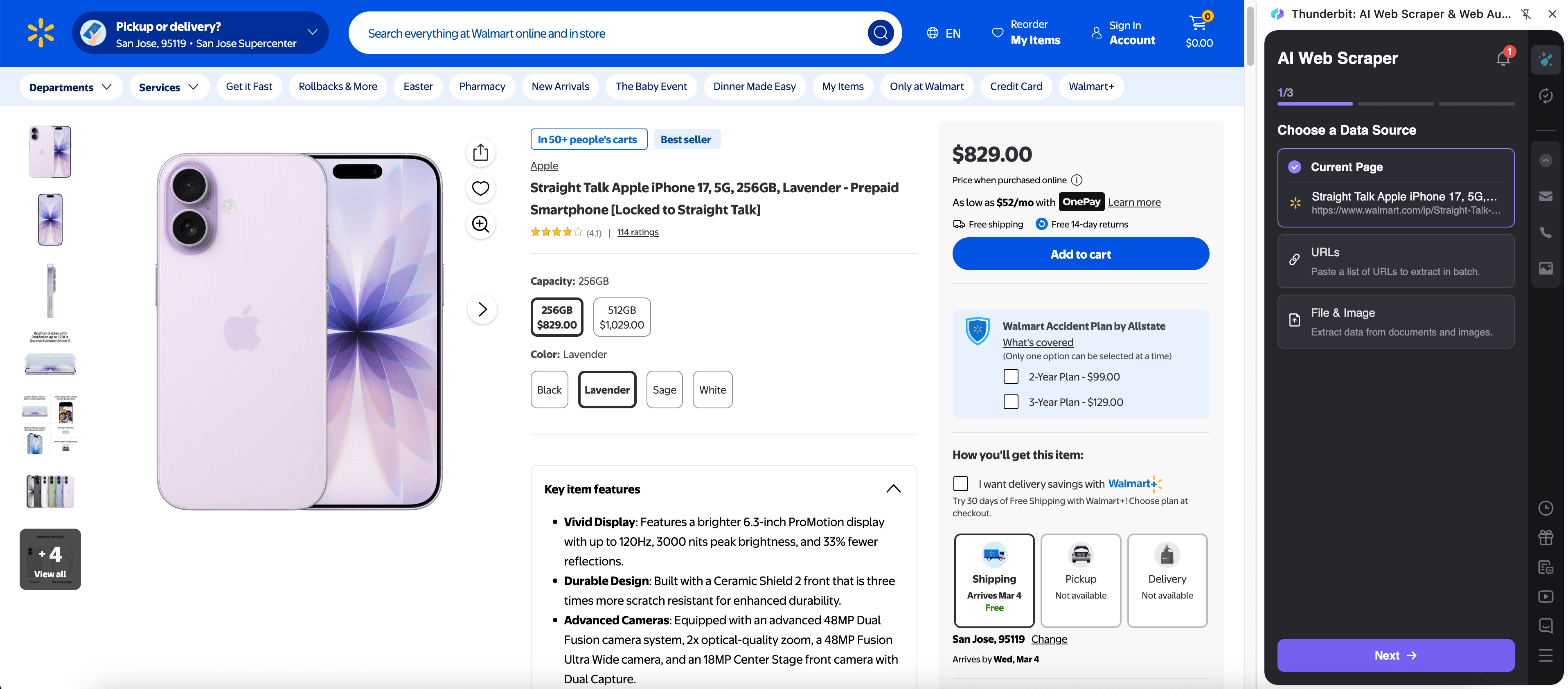Select the phone number extractor icon
This screenshot has height=689, width=1568.
[1546, 232]
